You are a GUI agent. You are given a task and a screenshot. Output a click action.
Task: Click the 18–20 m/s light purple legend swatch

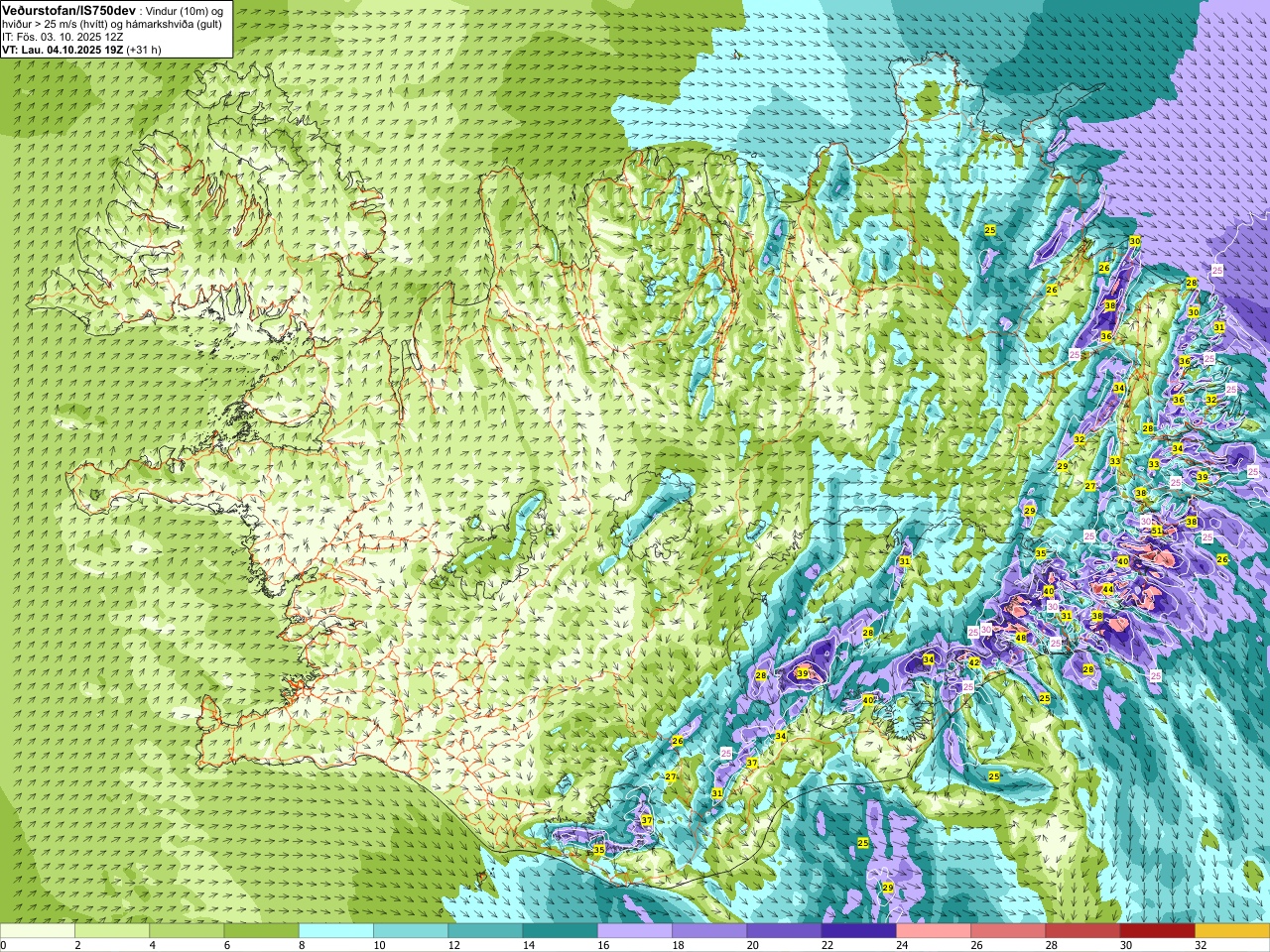(709, 931)
